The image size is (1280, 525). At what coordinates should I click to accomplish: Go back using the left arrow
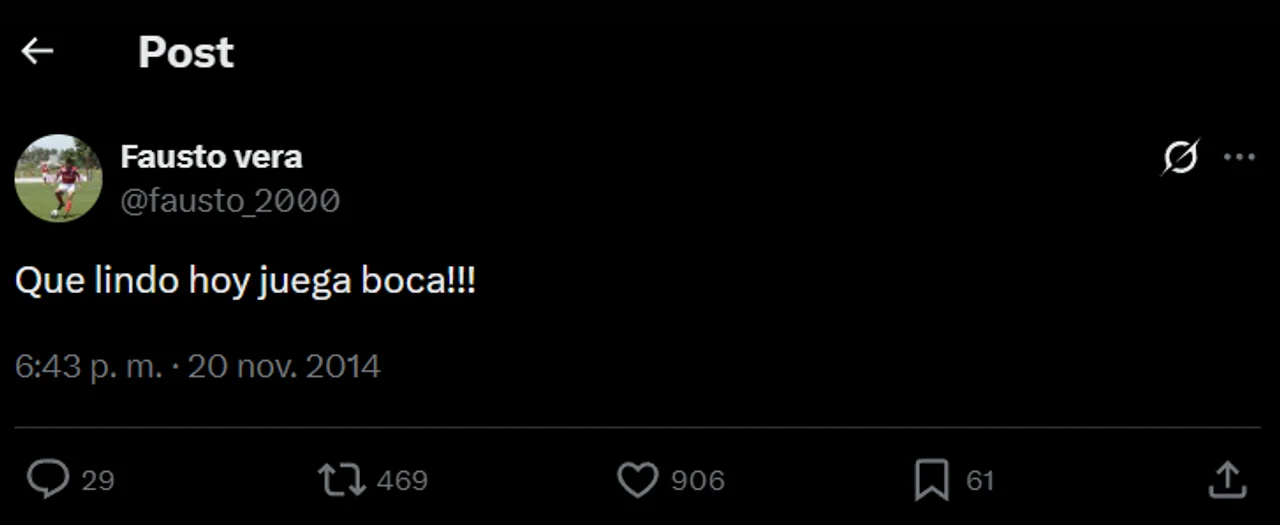click(x=37, y=52)
